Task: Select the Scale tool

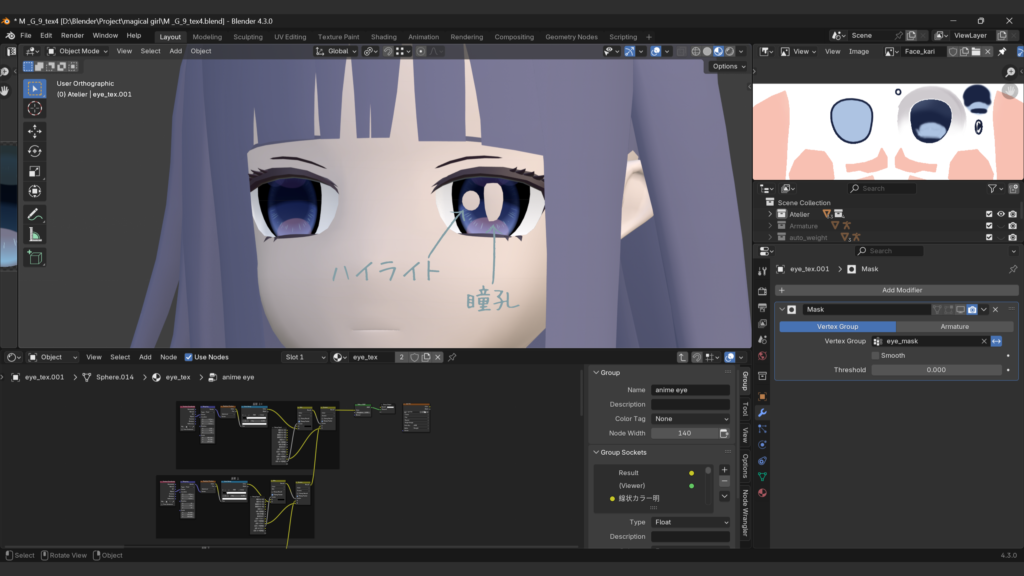Action: point(35,171)
